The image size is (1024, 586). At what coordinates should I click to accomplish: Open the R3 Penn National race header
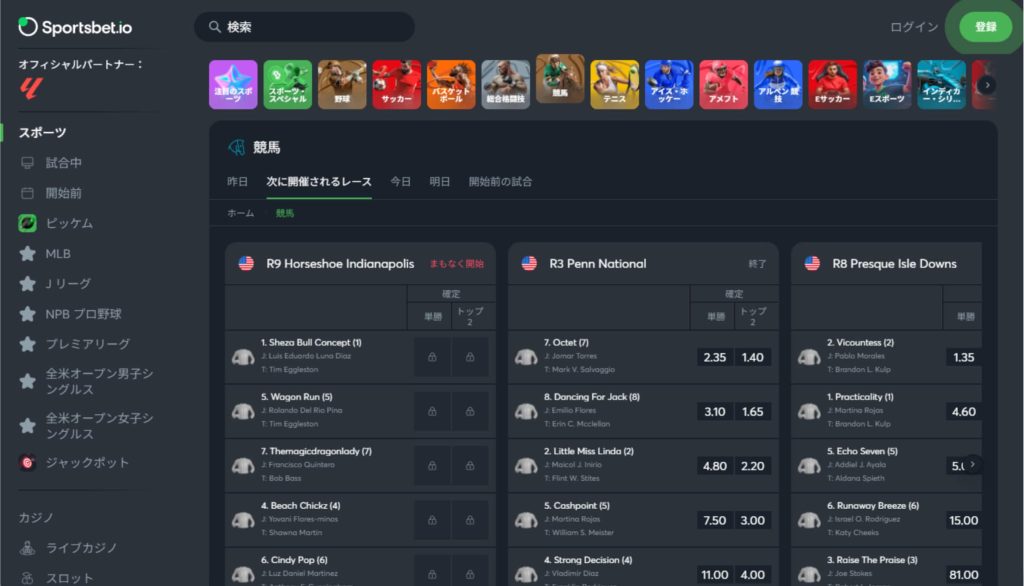click(643, 263)
